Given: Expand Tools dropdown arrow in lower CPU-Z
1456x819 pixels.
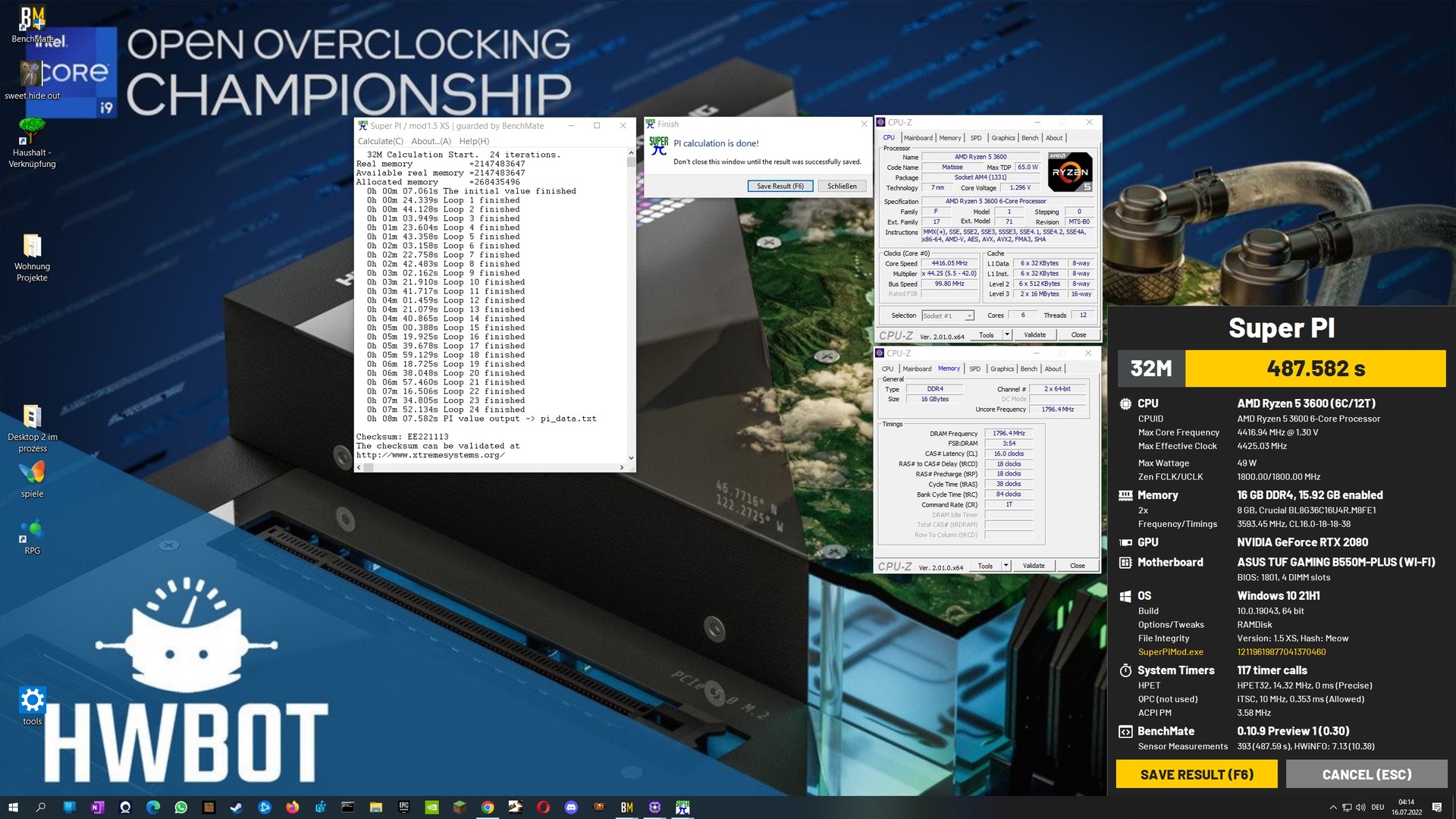Looking at the screenshot, I should 1006,566.
